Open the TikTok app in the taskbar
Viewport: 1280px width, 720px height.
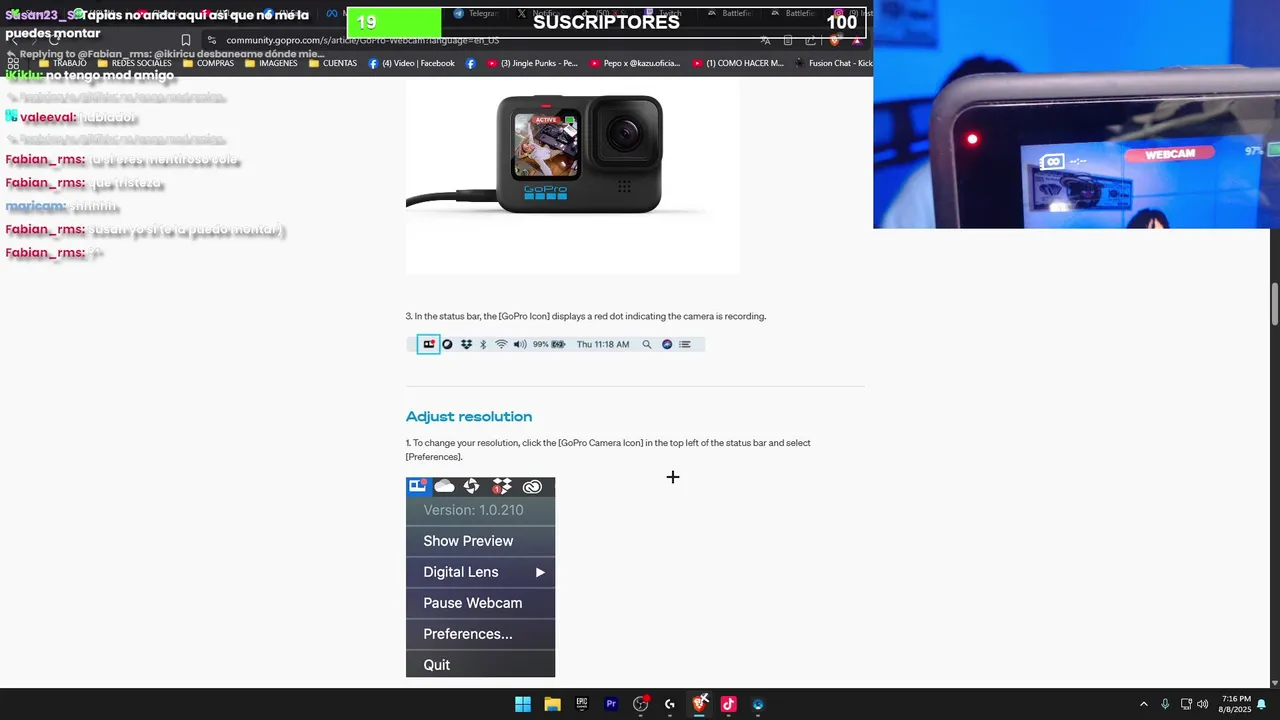point(729,704)
